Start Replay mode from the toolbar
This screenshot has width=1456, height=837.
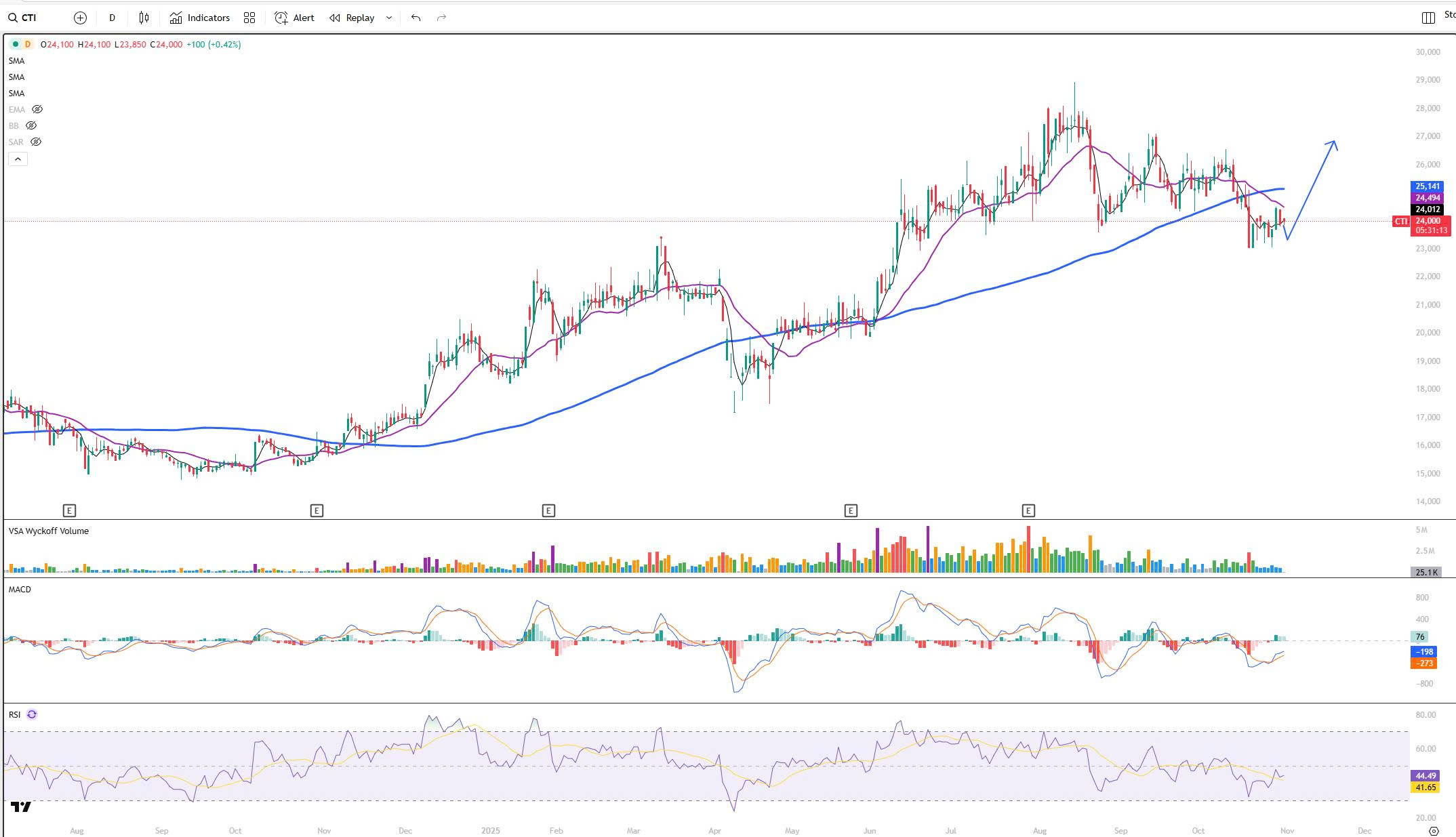(x=352, y=18)
